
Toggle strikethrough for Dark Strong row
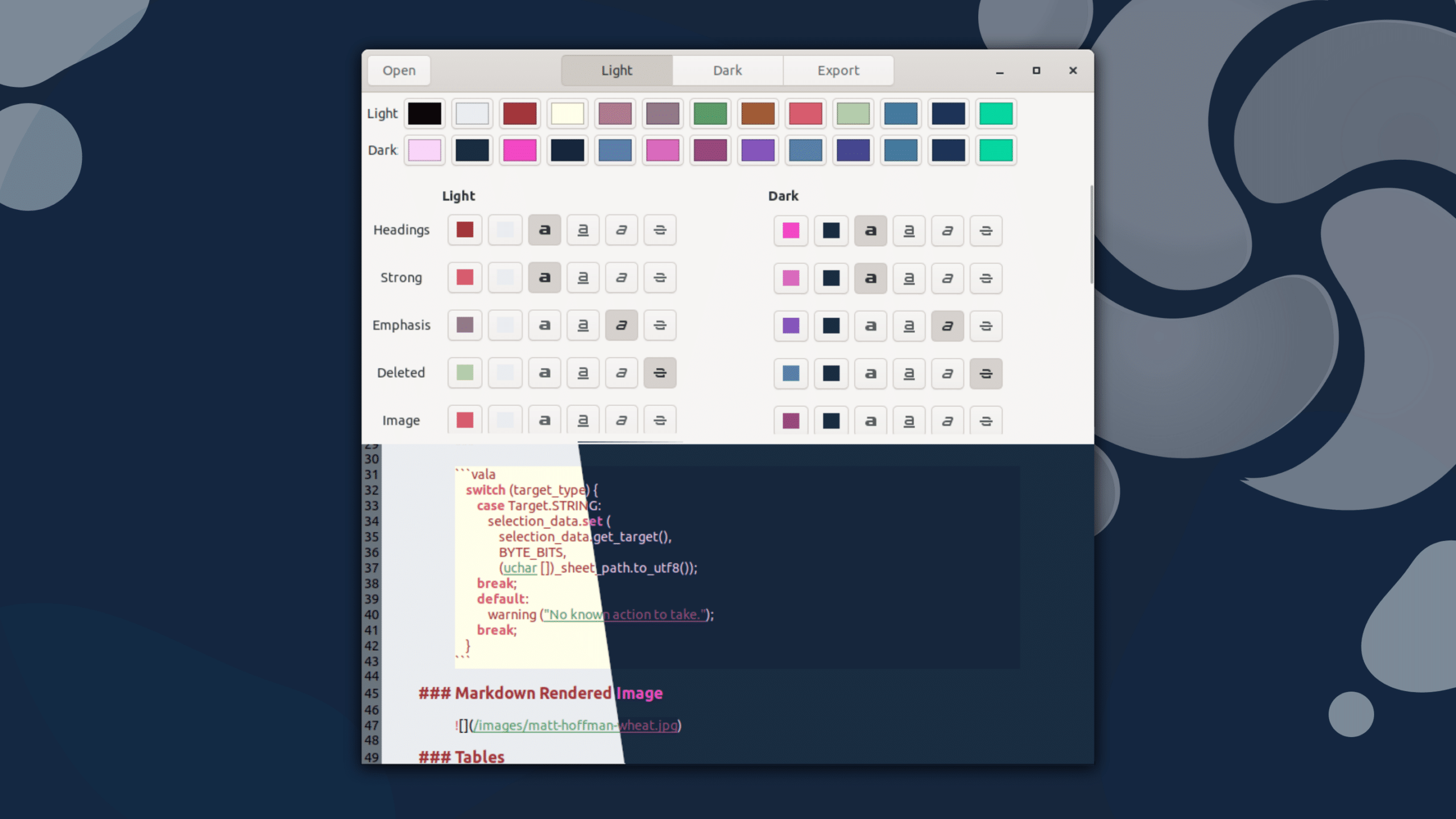click(x=986, y=279)
